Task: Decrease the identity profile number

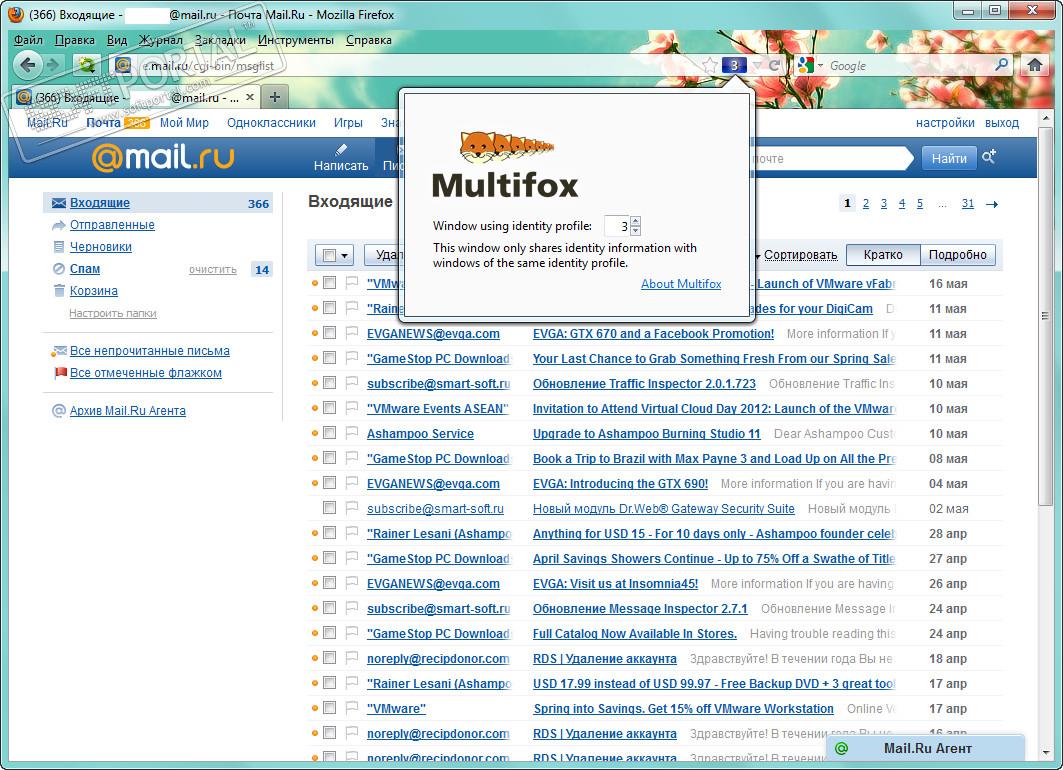Action: [x=635, y=230]
